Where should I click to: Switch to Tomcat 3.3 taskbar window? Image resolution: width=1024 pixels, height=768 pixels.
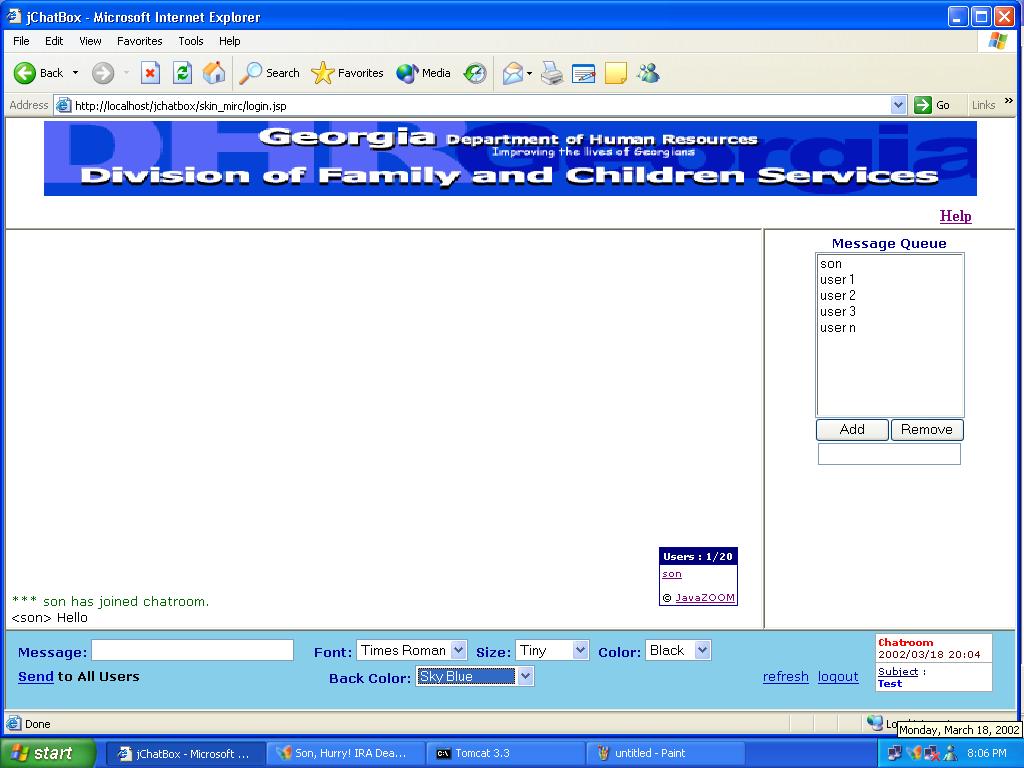[505, 754]
